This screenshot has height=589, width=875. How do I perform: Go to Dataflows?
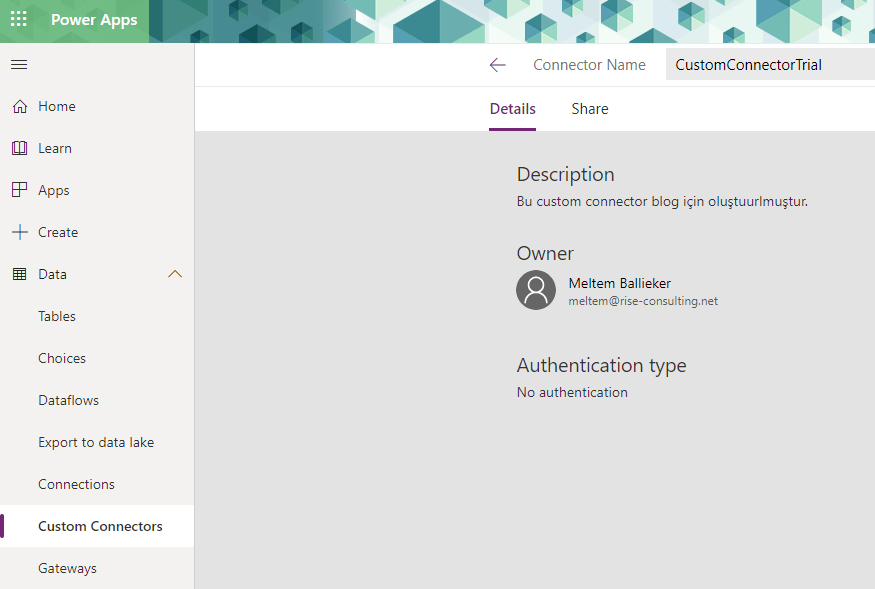pos(68,400)
